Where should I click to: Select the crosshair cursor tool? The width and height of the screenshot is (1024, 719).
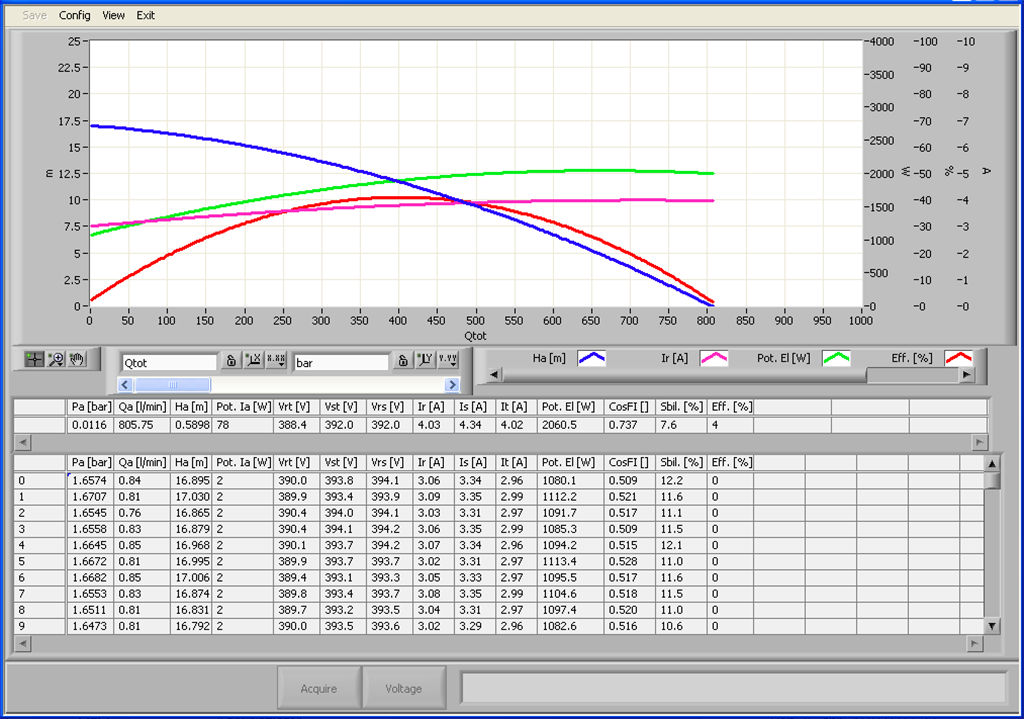(x=35, y=360)
